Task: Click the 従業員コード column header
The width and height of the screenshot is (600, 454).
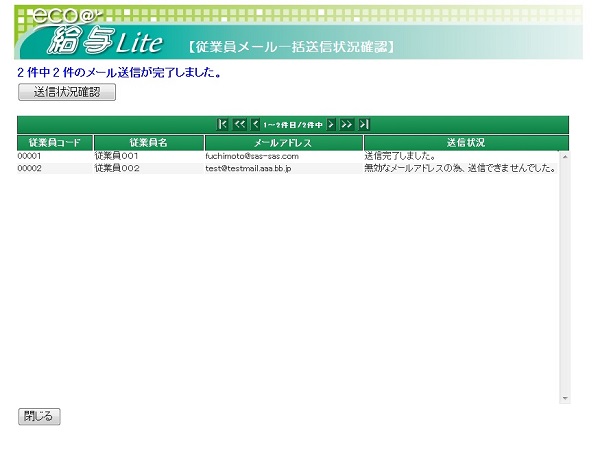Action: (55, 143)
